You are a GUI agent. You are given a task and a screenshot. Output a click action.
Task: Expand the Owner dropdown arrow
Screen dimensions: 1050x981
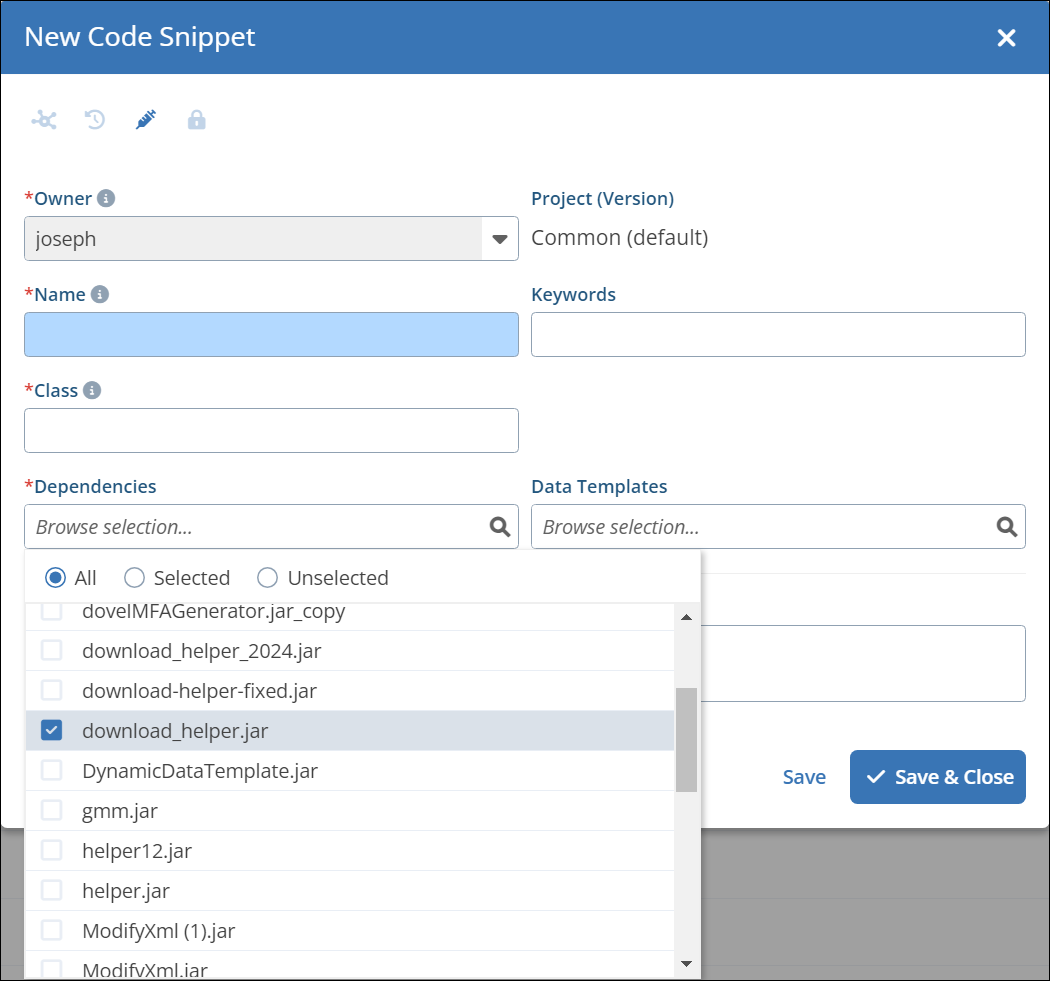pos(500,239)
